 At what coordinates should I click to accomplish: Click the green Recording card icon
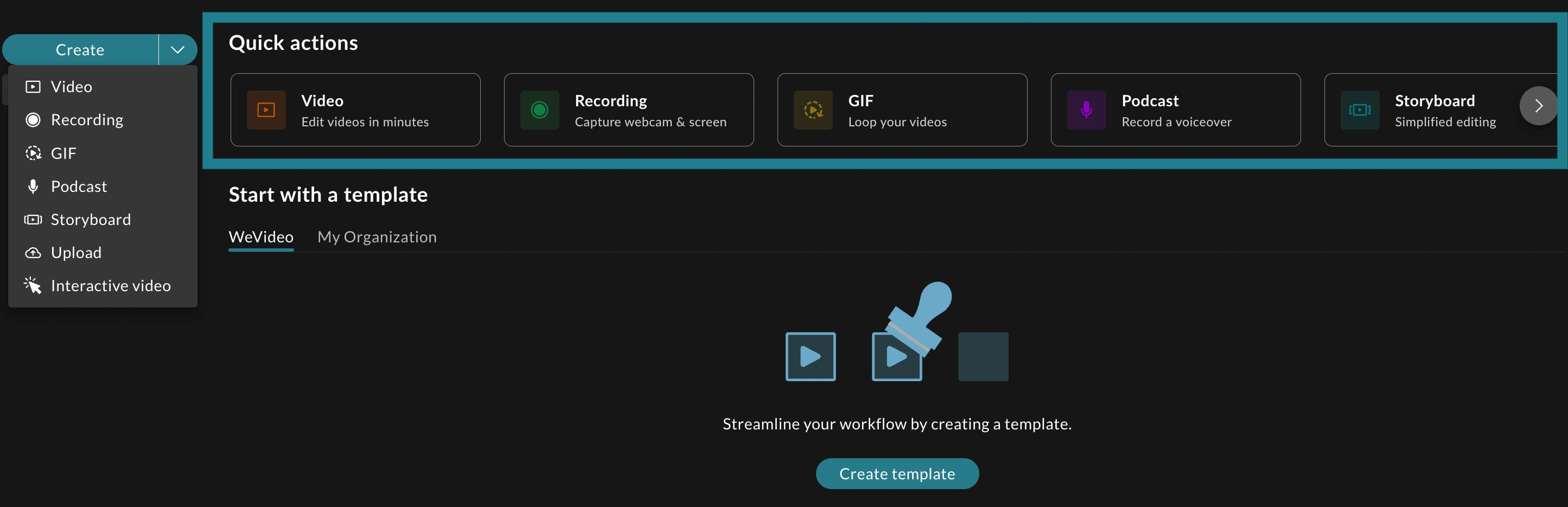click(x=539, y=110)
